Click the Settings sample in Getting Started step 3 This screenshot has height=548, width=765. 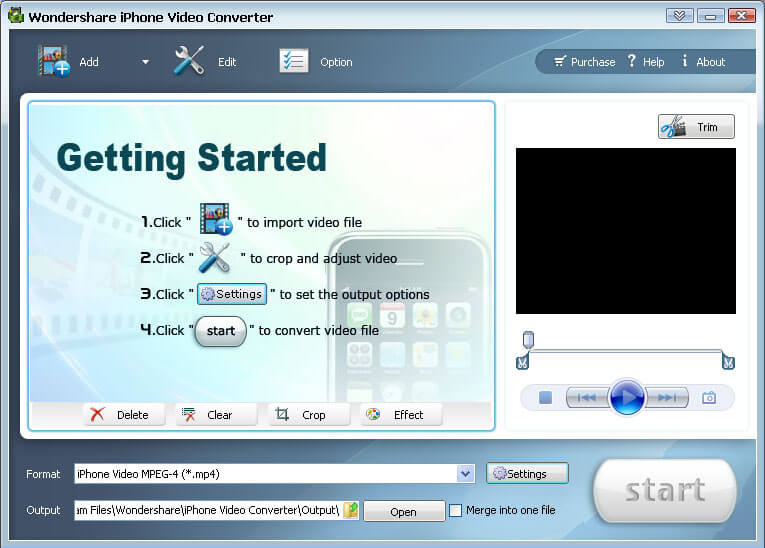click(232, 294)
